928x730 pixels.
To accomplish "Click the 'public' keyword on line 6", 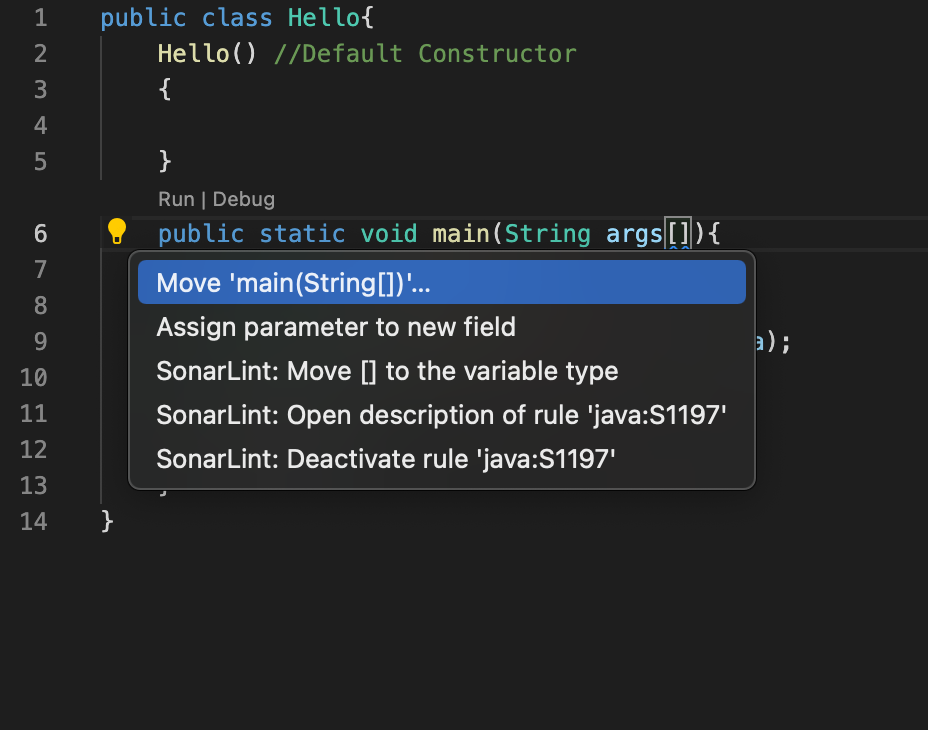I will [x=201, y=234].
